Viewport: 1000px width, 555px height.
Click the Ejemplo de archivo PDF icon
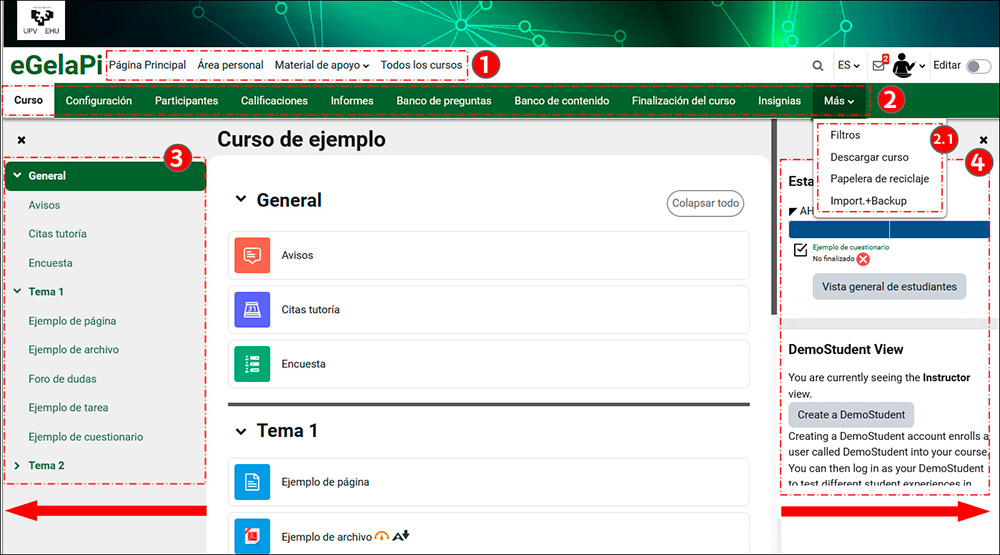pos(251,535)
